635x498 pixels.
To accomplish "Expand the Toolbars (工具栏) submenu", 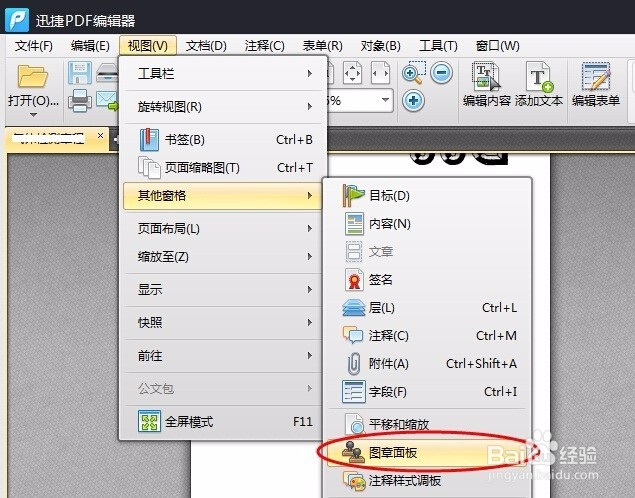I will 225,73.
